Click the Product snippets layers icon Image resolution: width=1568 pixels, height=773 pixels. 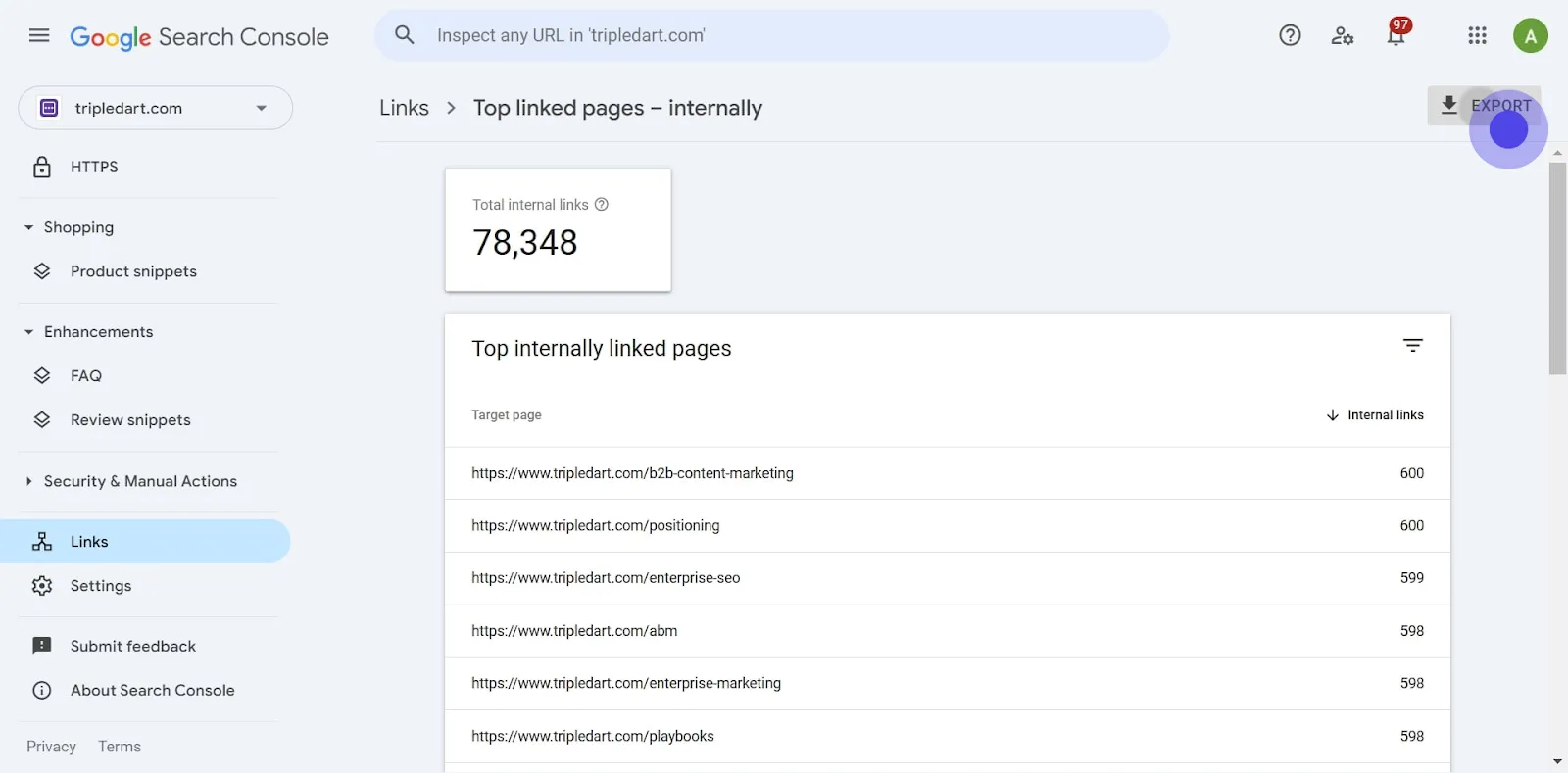pyautogui.click(x=42, y=271)
